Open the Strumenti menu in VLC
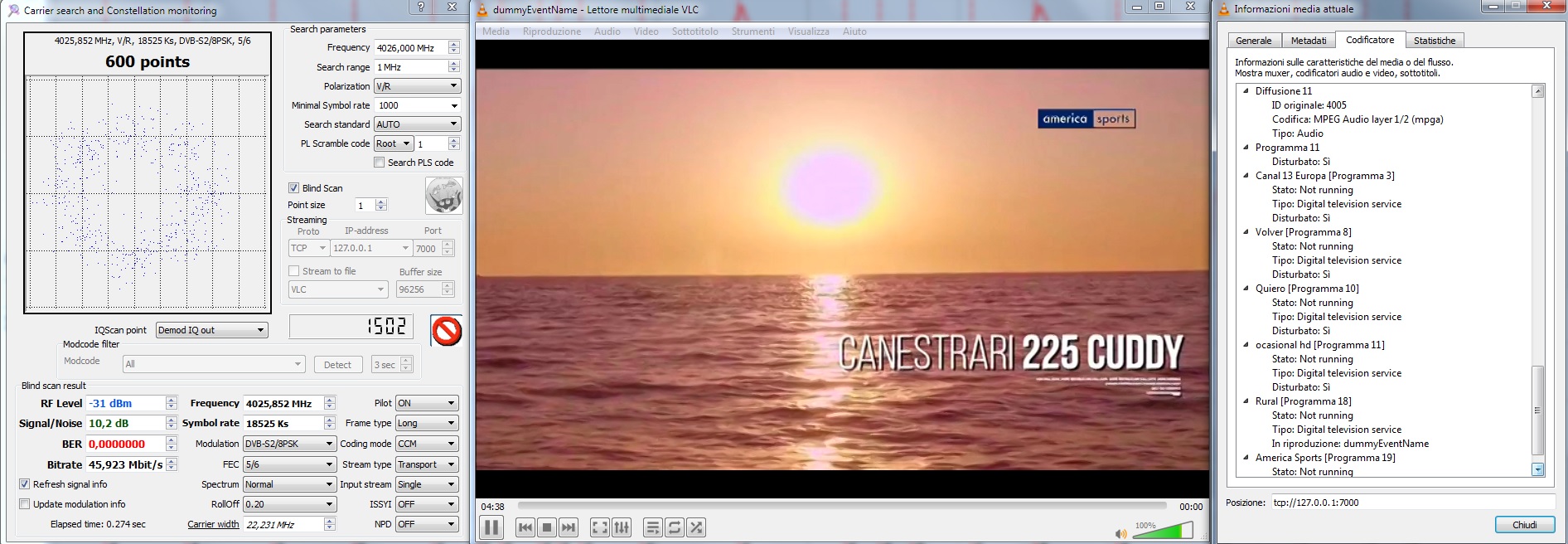The width and height of the screenshot is (1568, 544). click(x=753, y=32)
